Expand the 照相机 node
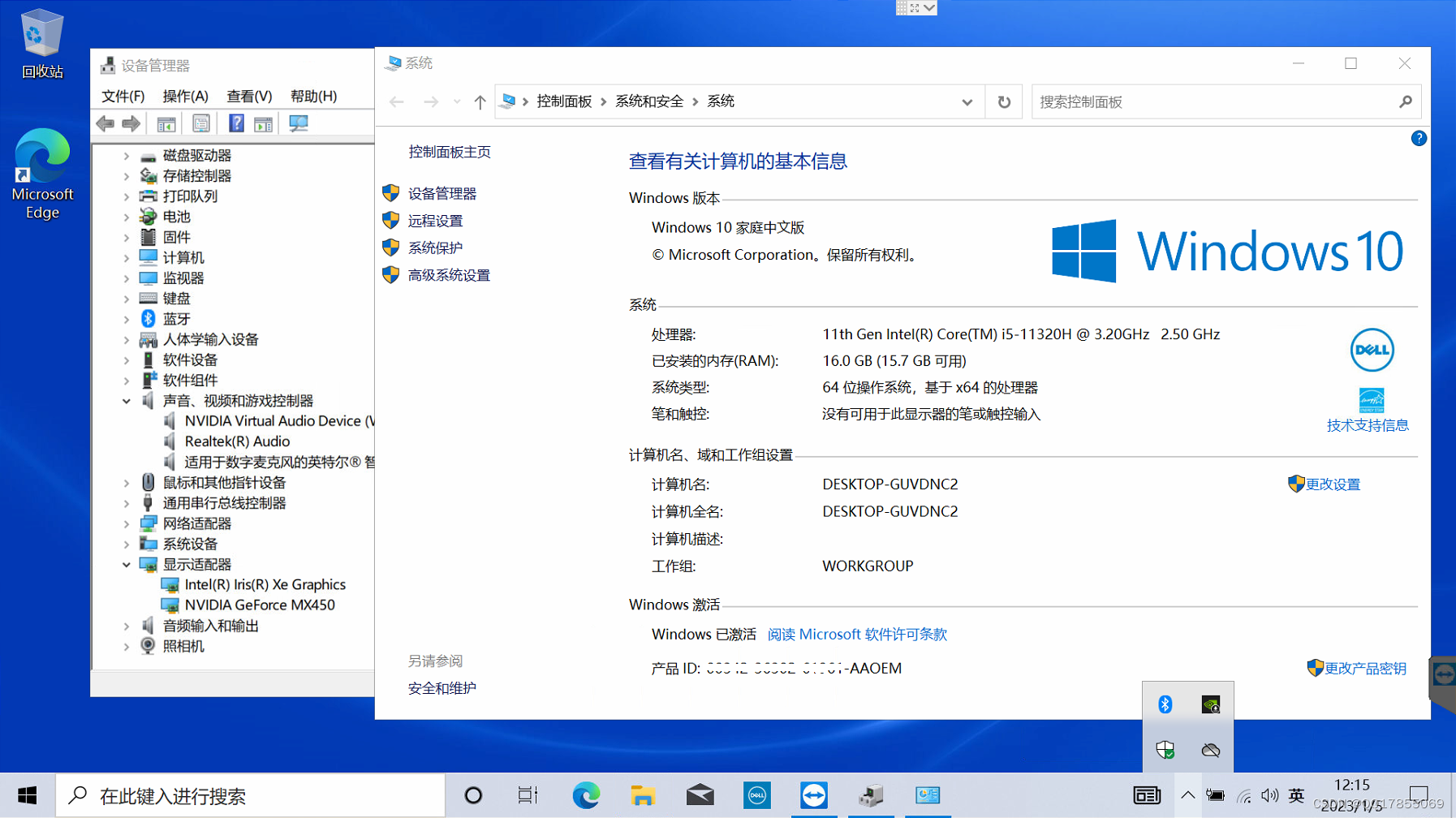Image resolution: width=1456 pixels, height=818 pixels. (126, 647)
